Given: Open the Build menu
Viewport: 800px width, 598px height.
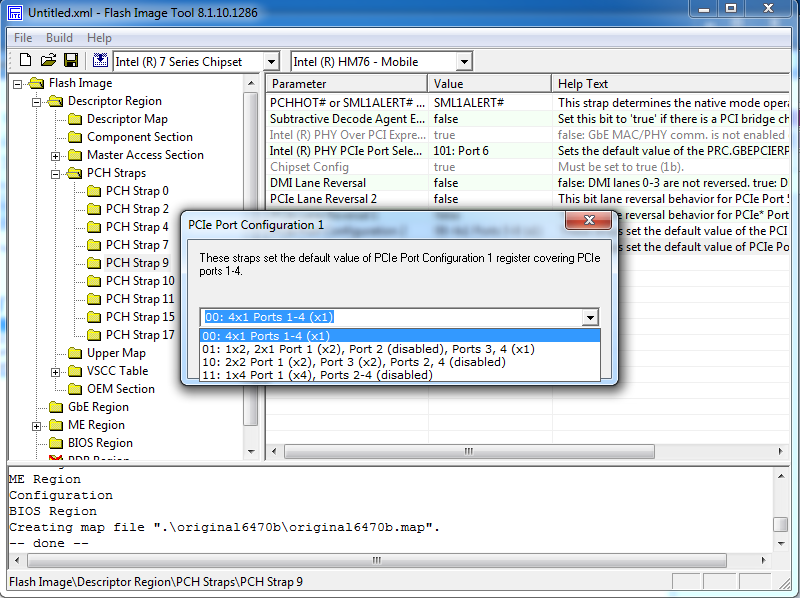Looking at the screenshot, I should pyautogui.click(x=59, y=38).
